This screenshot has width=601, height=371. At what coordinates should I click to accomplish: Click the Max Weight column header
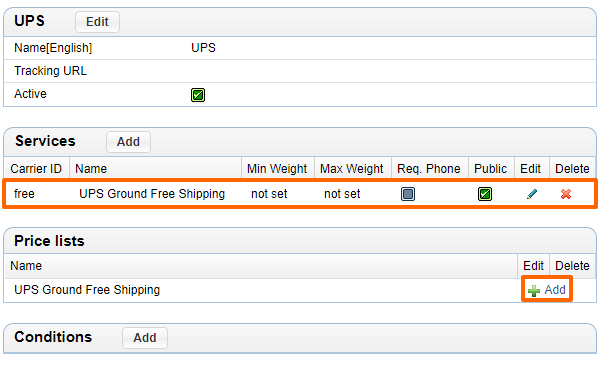(352, 169)
